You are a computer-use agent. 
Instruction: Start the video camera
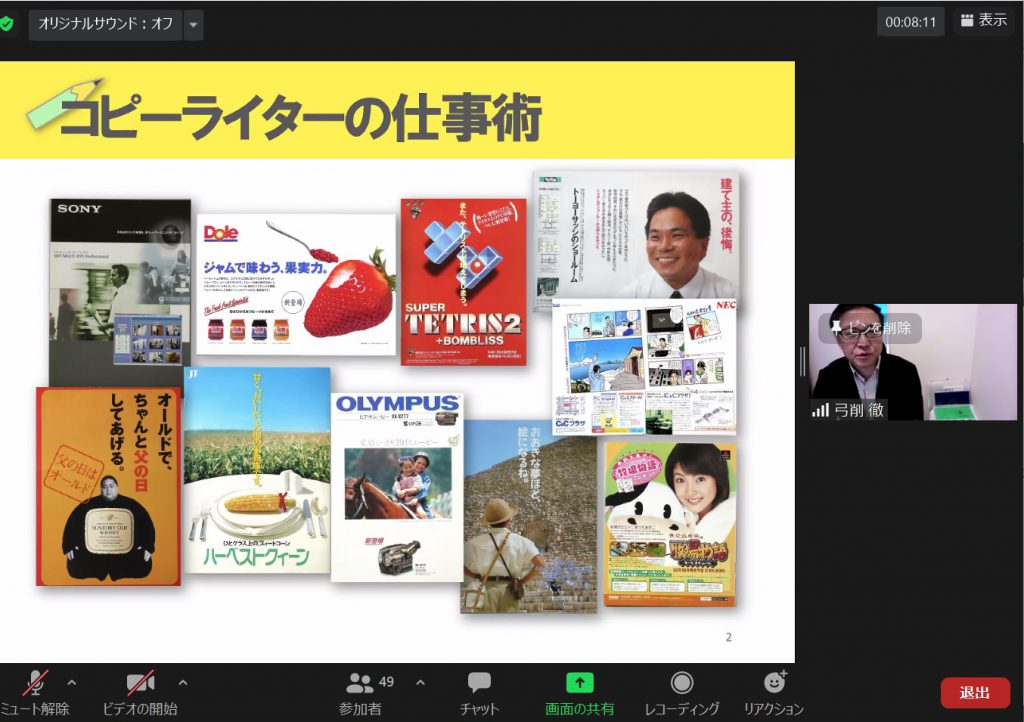click(140, 693)
